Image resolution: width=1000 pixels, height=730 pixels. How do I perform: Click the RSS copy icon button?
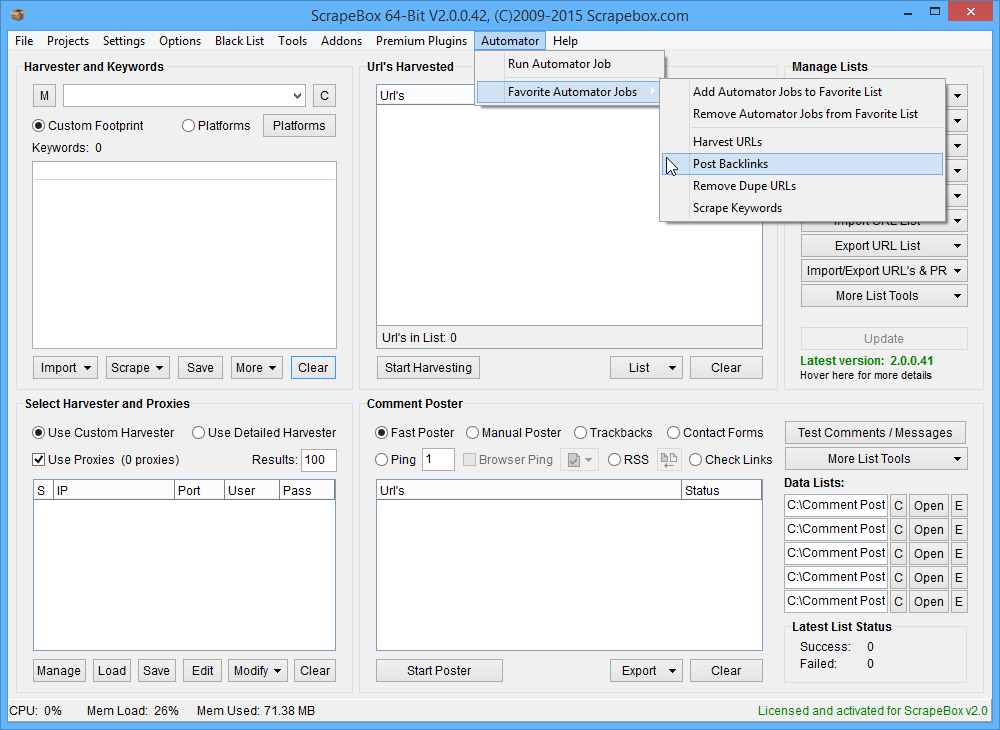click(x=668, y=460)
